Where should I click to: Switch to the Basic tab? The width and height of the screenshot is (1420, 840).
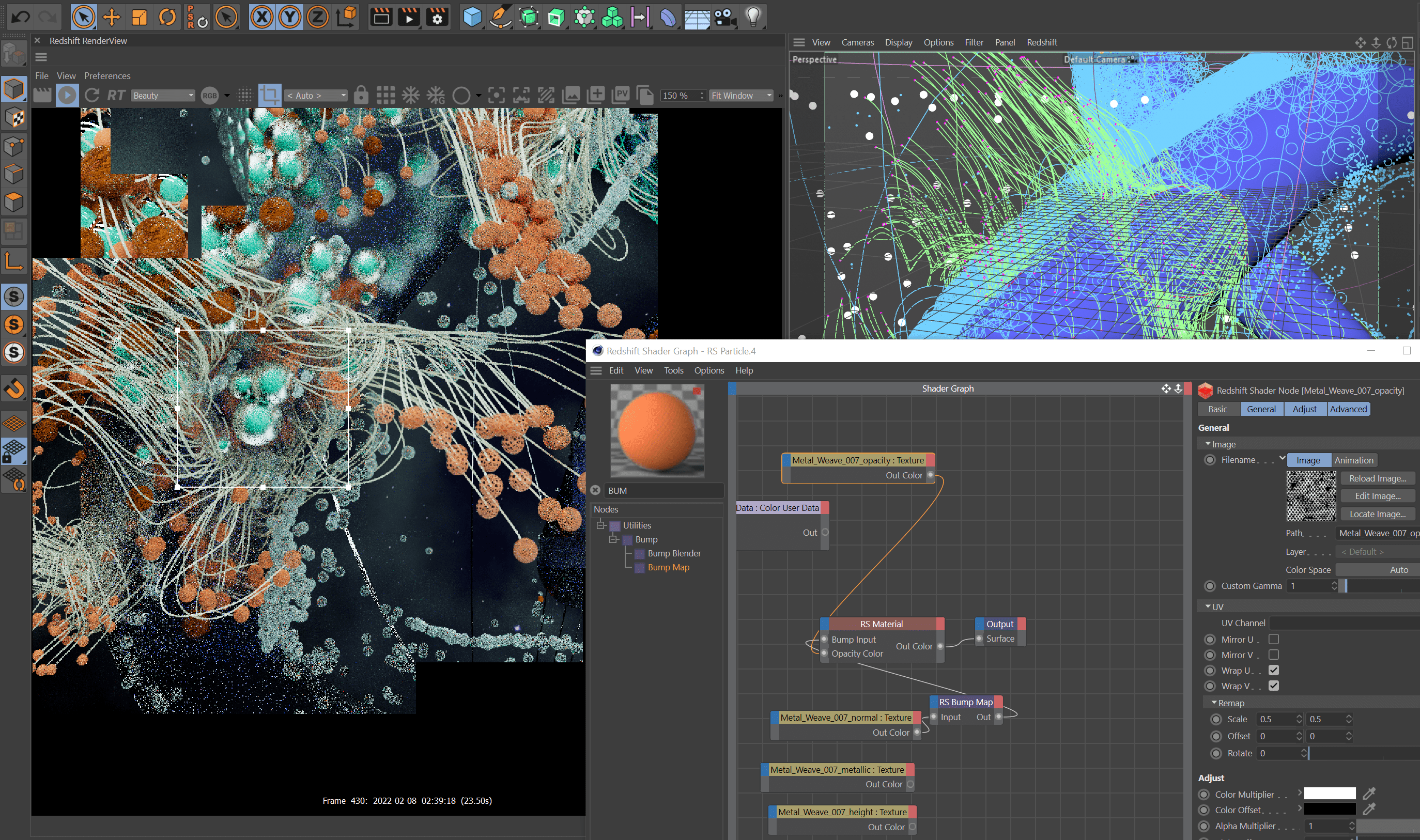(1218, 409)
